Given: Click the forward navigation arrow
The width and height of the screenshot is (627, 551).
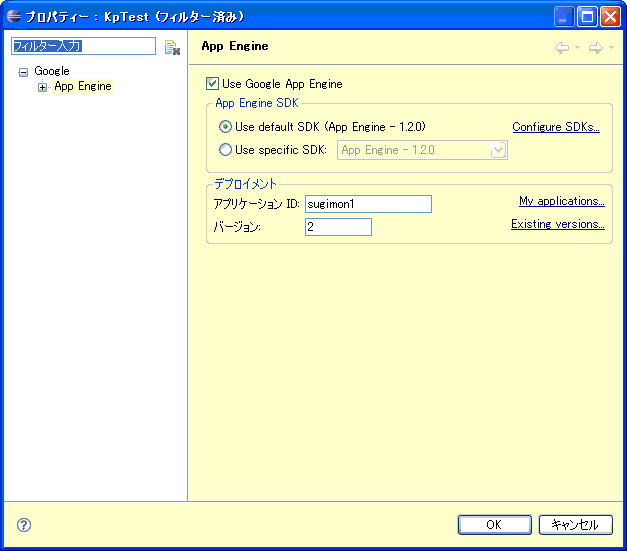Looking at the screenshot, I should 596,48.
